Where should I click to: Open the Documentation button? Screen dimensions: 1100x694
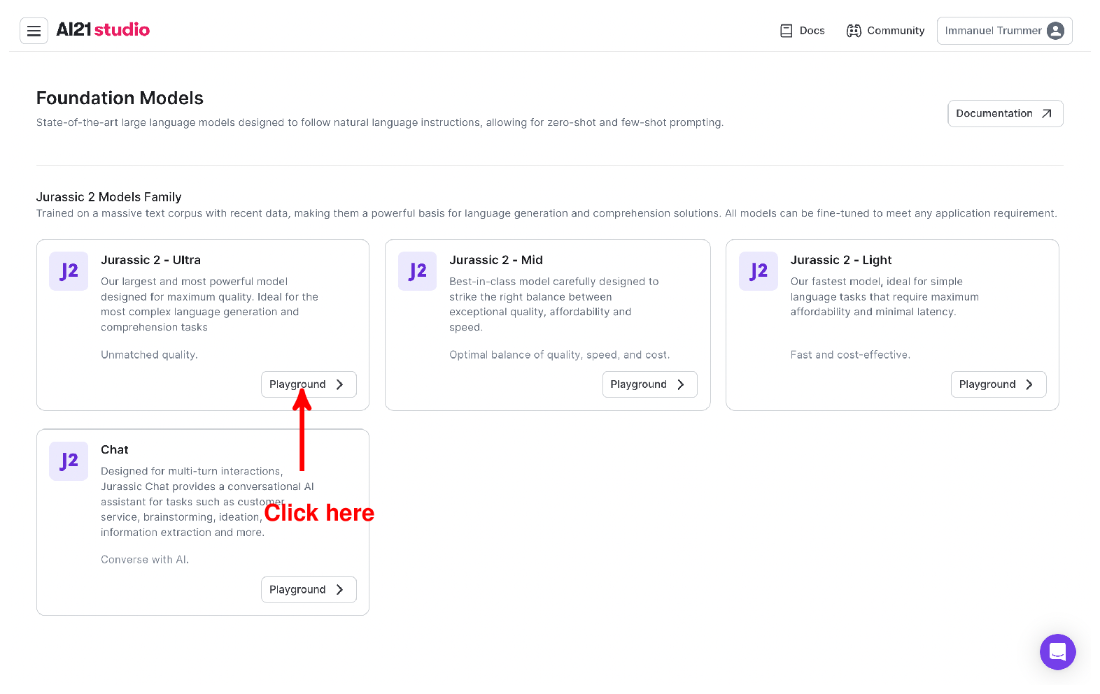[x=1005, y=114]
